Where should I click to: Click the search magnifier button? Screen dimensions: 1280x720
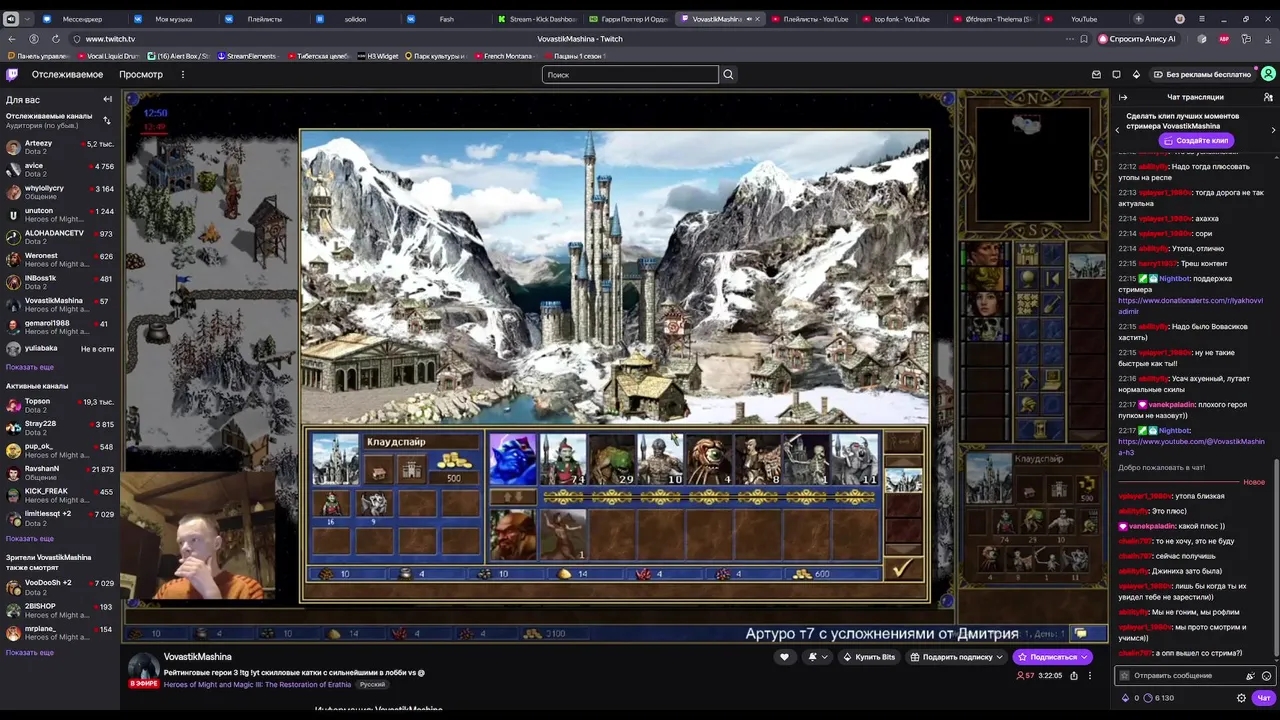(x=728, y=74)
